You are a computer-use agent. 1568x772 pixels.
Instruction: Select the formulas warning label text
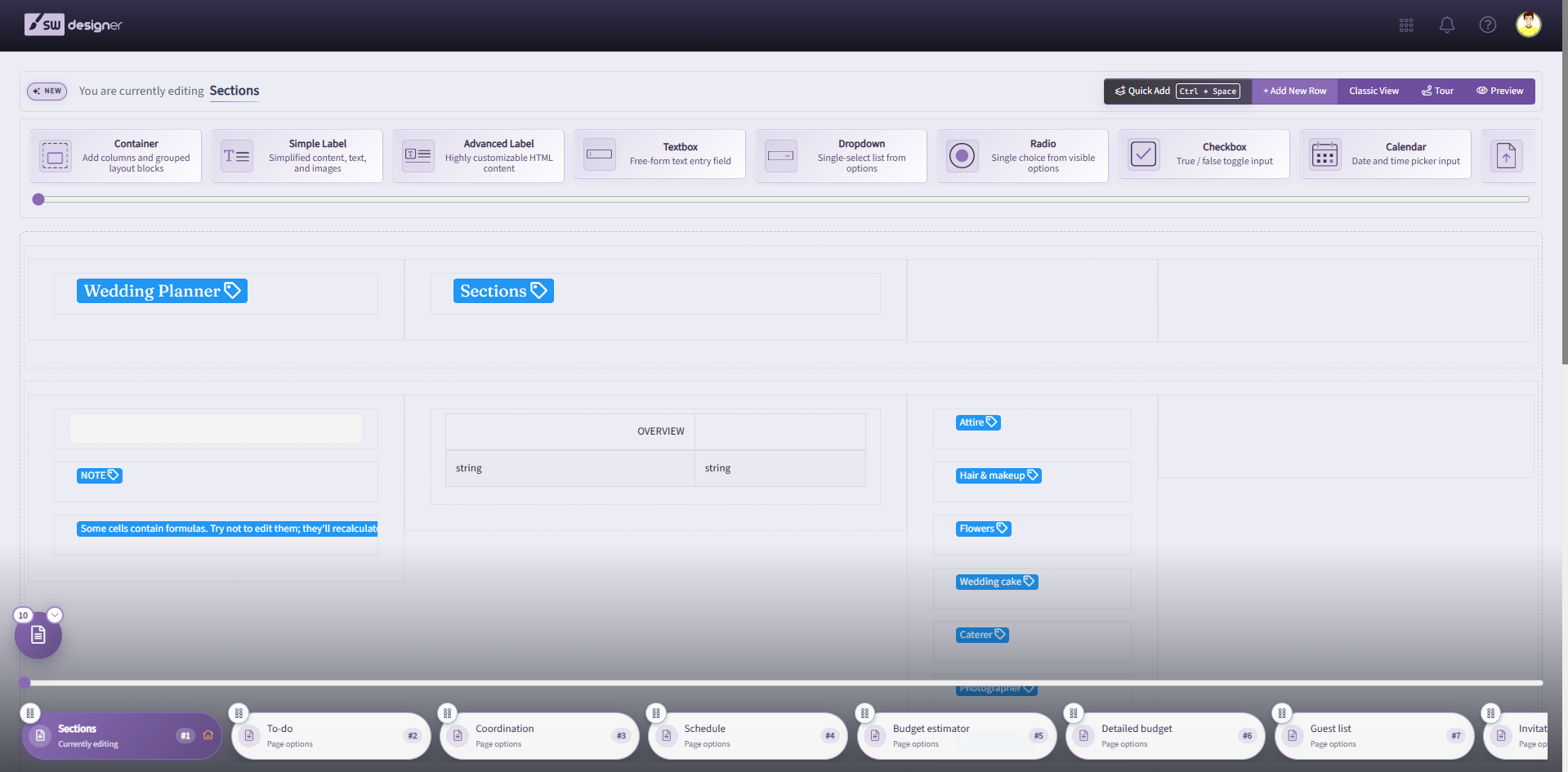coord(228,529)
